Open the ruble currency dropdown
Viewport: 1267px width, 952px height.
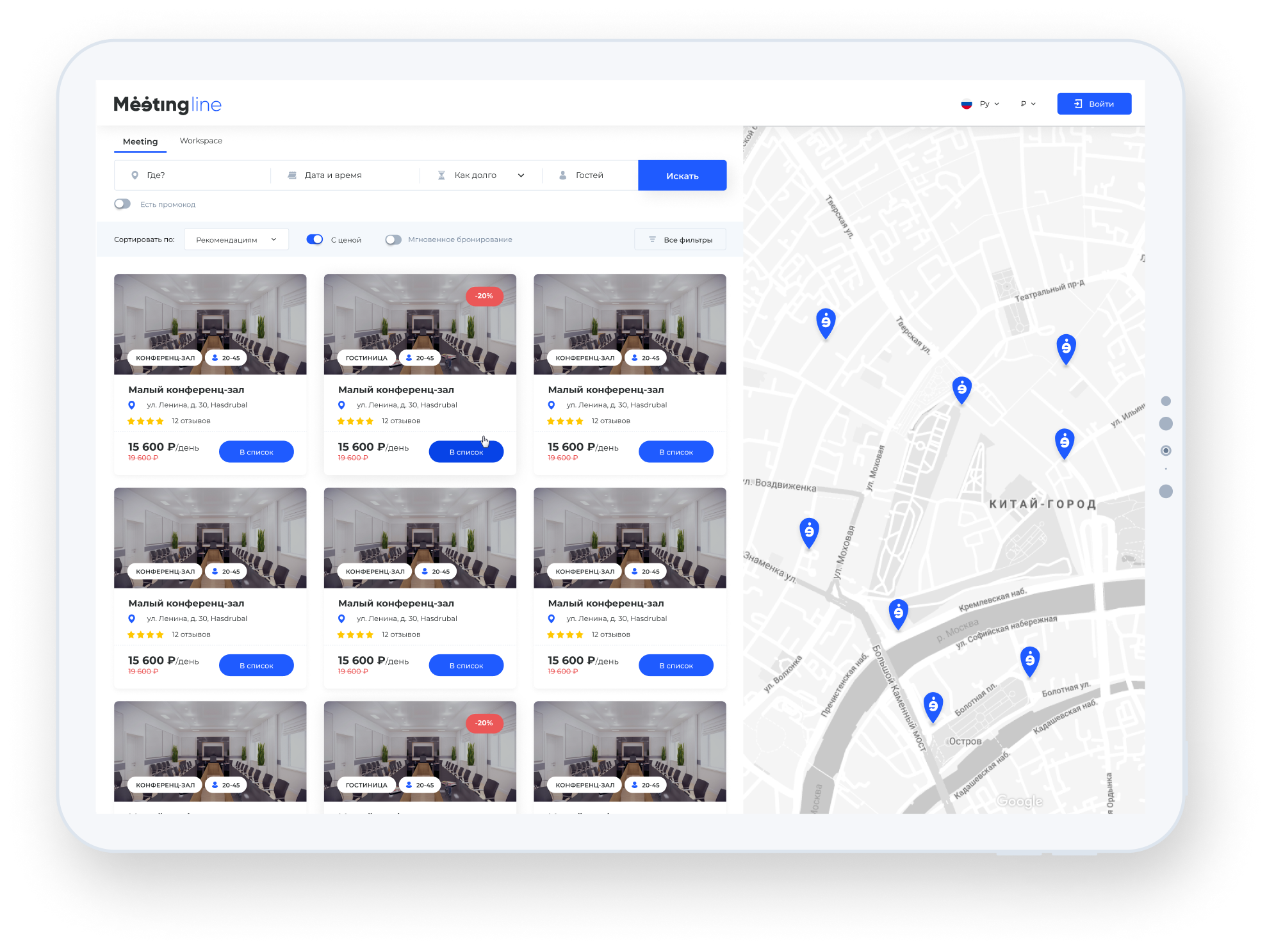click(x=1027, y=104)
